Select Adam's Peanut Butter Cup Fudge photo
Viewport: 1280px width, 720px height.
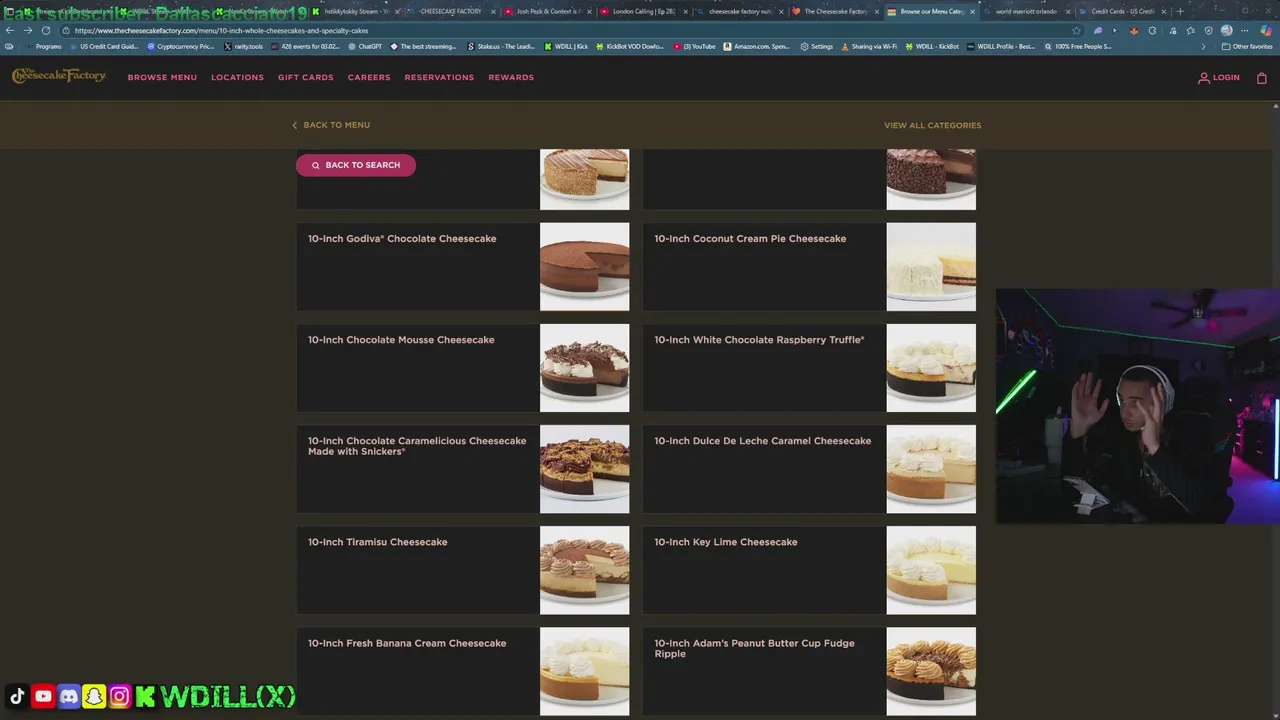click(x=931, y=671)
